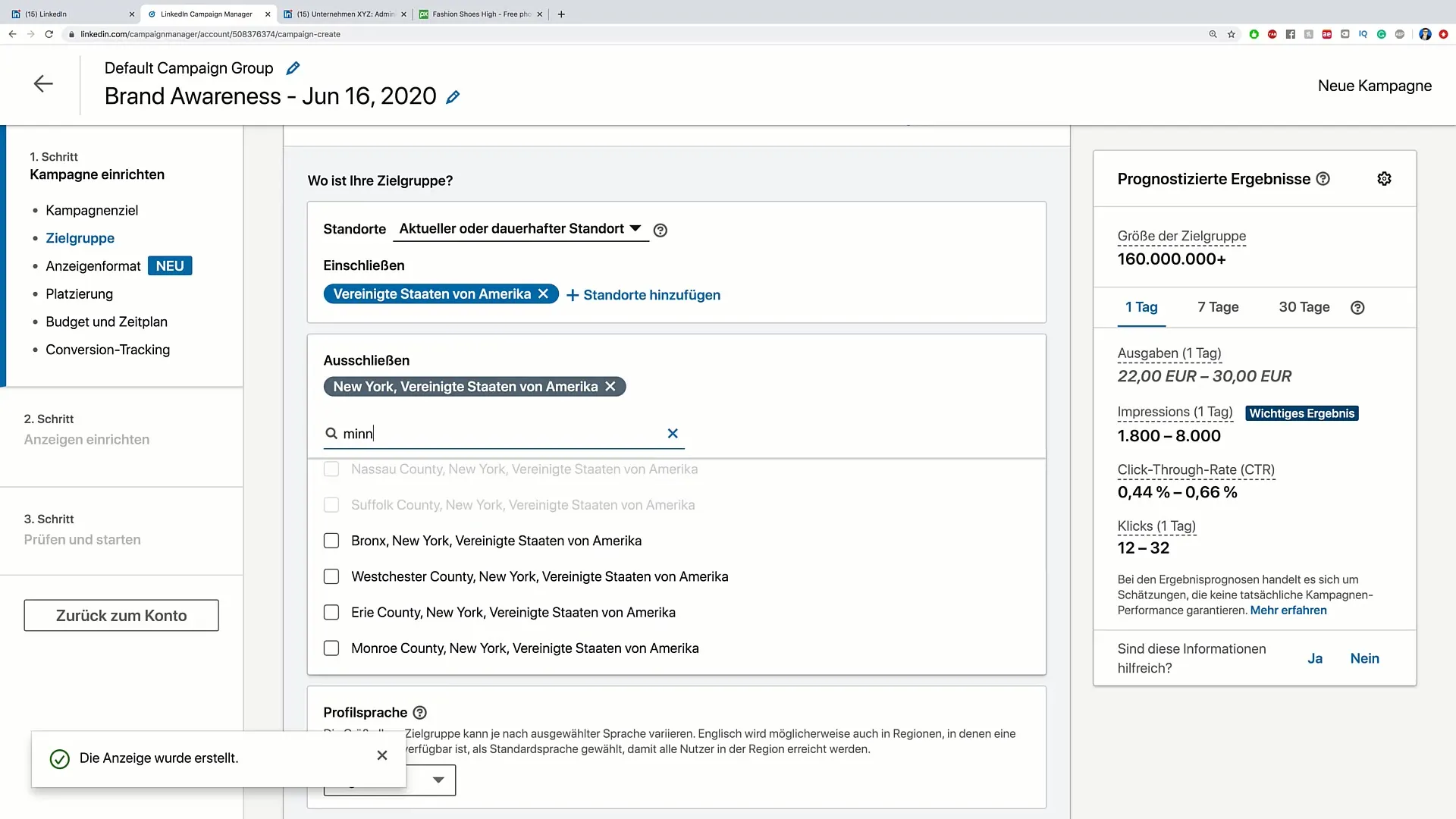
Task: Open browser zoom magnifier icon in address bar
Action: pos(1213,34)
